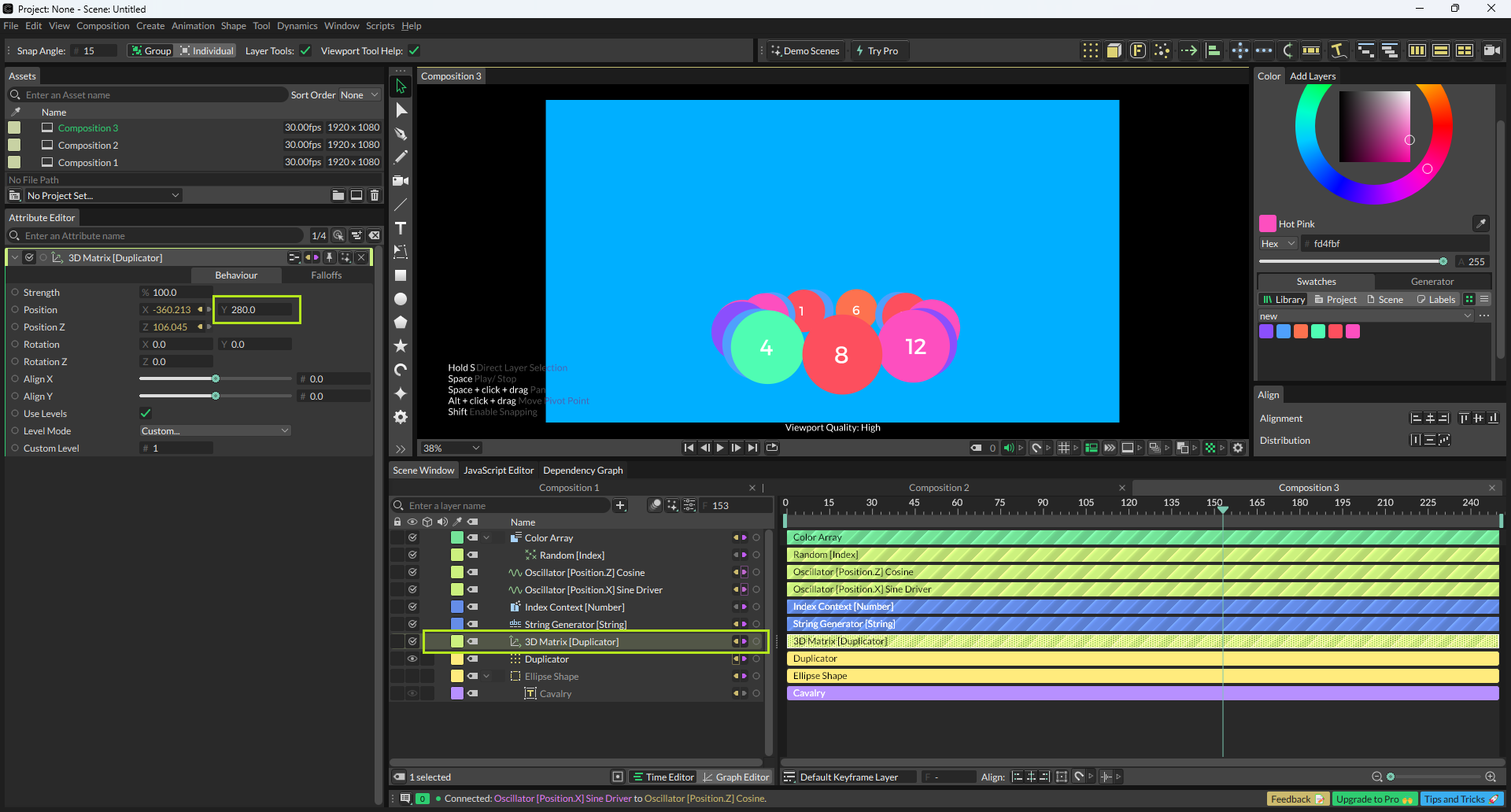Open the viewport zoom percentage dropdown
The width and height of the screenshot is (1511, 812).
click(x=451, y=448)
